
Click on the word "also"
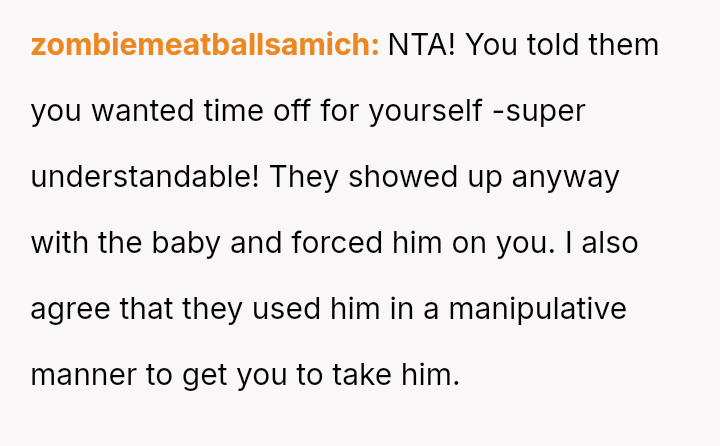coord(609,243)
